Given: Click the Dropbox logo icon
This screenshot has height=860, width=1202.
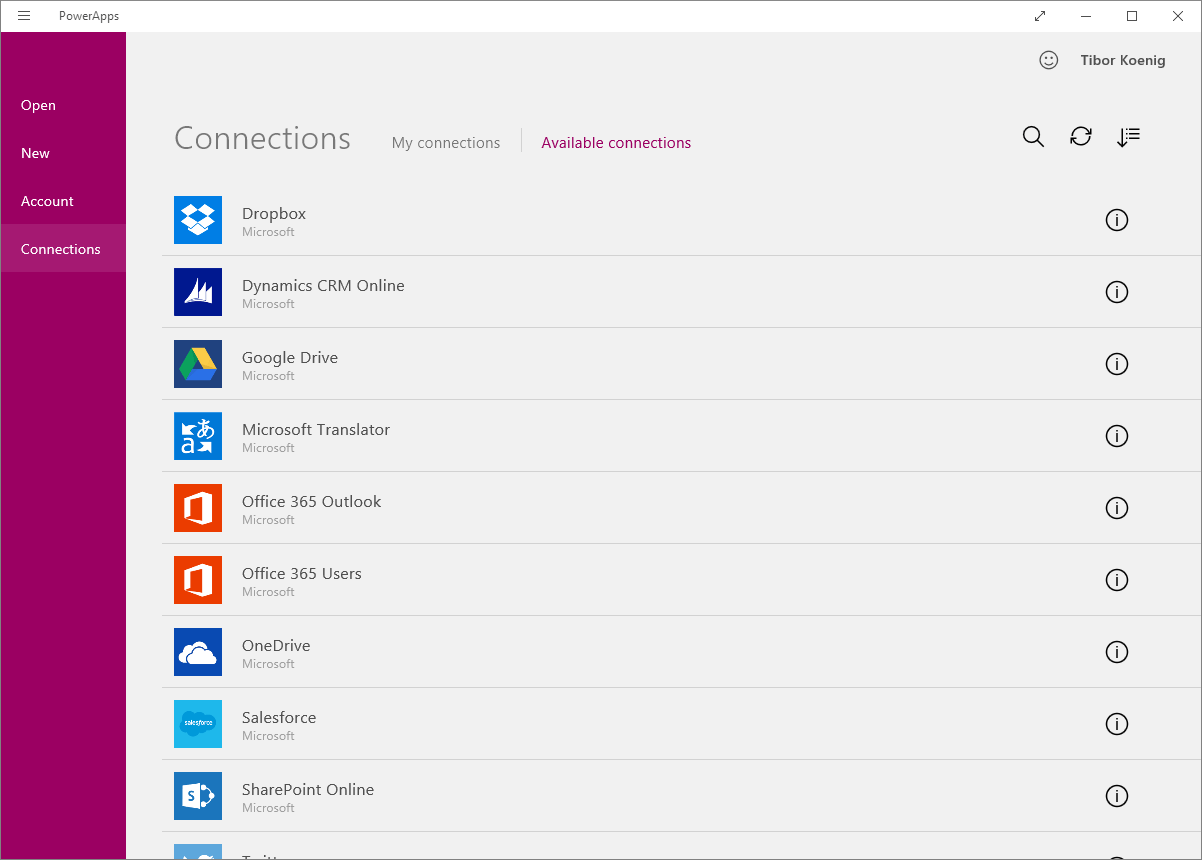Looking at the screenshot, I should (198, 220).
